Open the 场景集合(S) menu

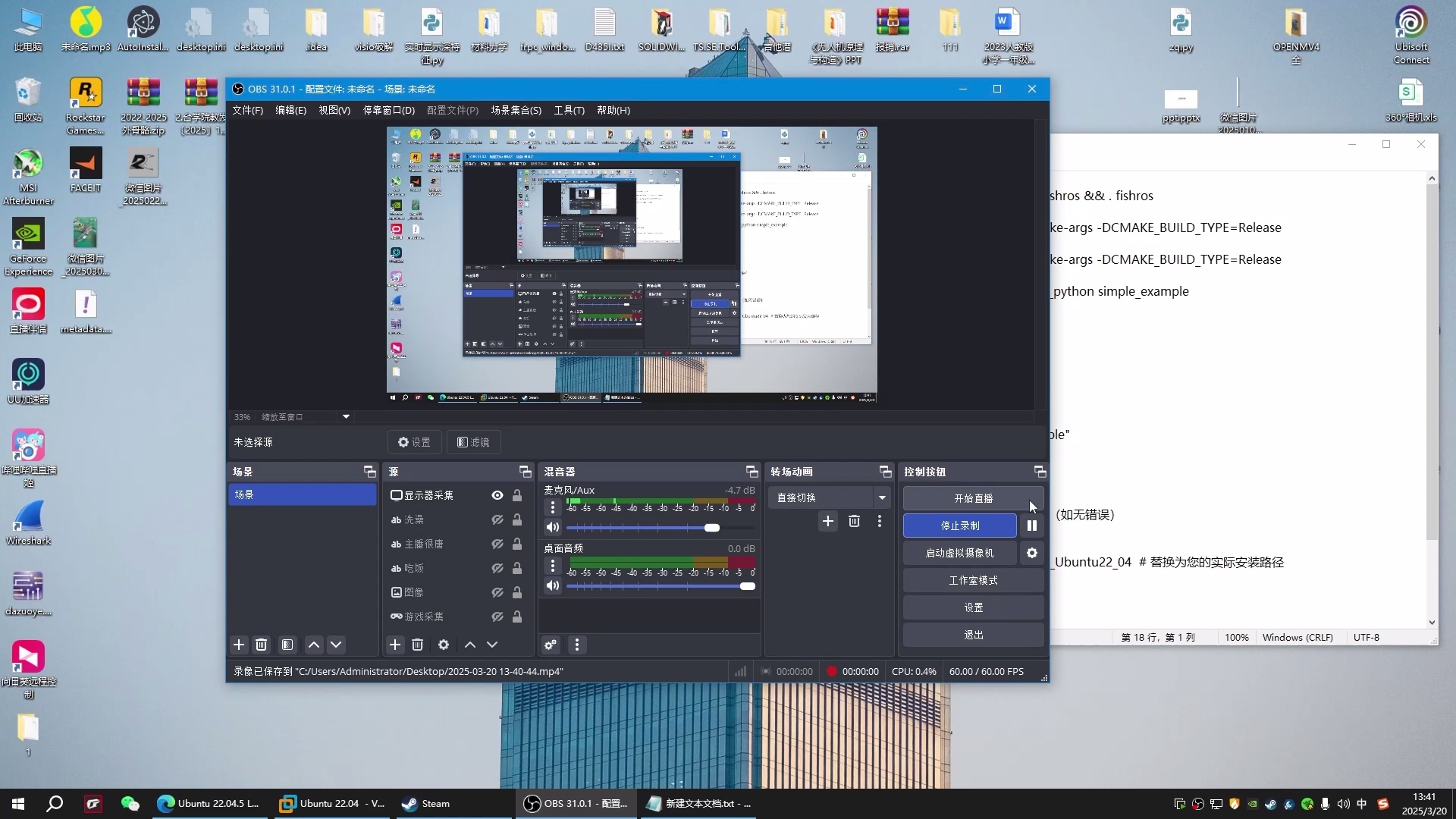516,110
